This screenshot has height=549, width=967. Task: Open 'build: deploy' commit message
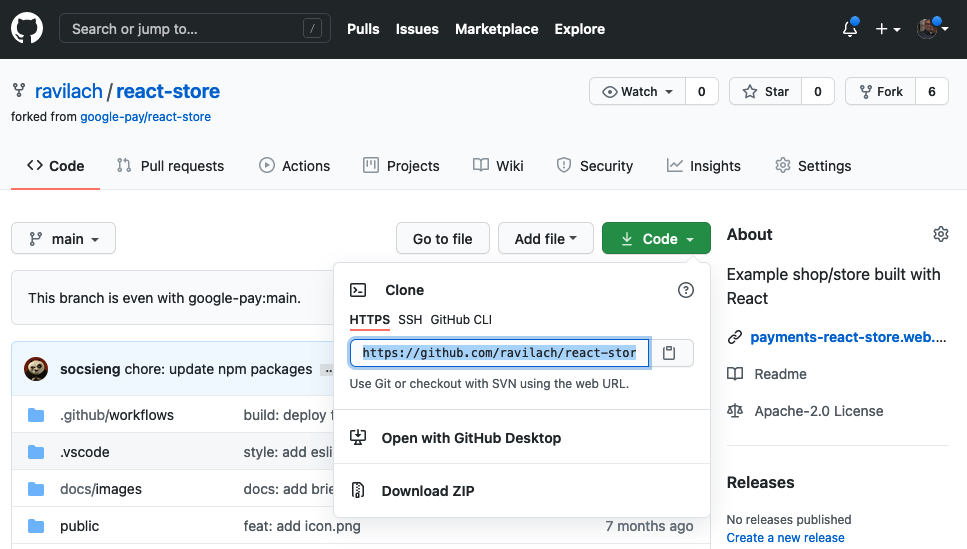point(287,415)
